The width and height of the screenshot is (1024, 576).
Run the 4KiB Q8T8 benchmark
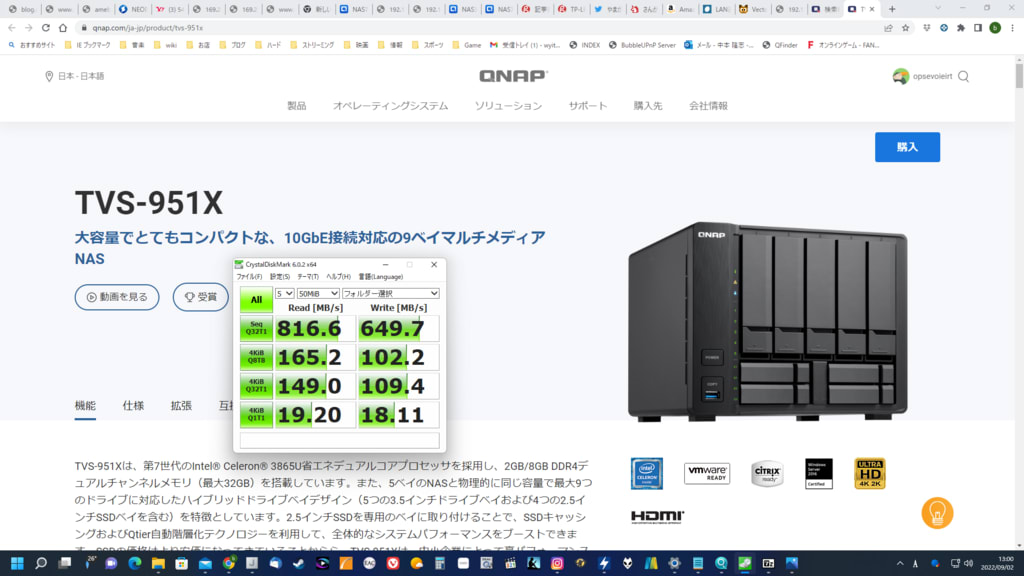[x=256, y=357]
